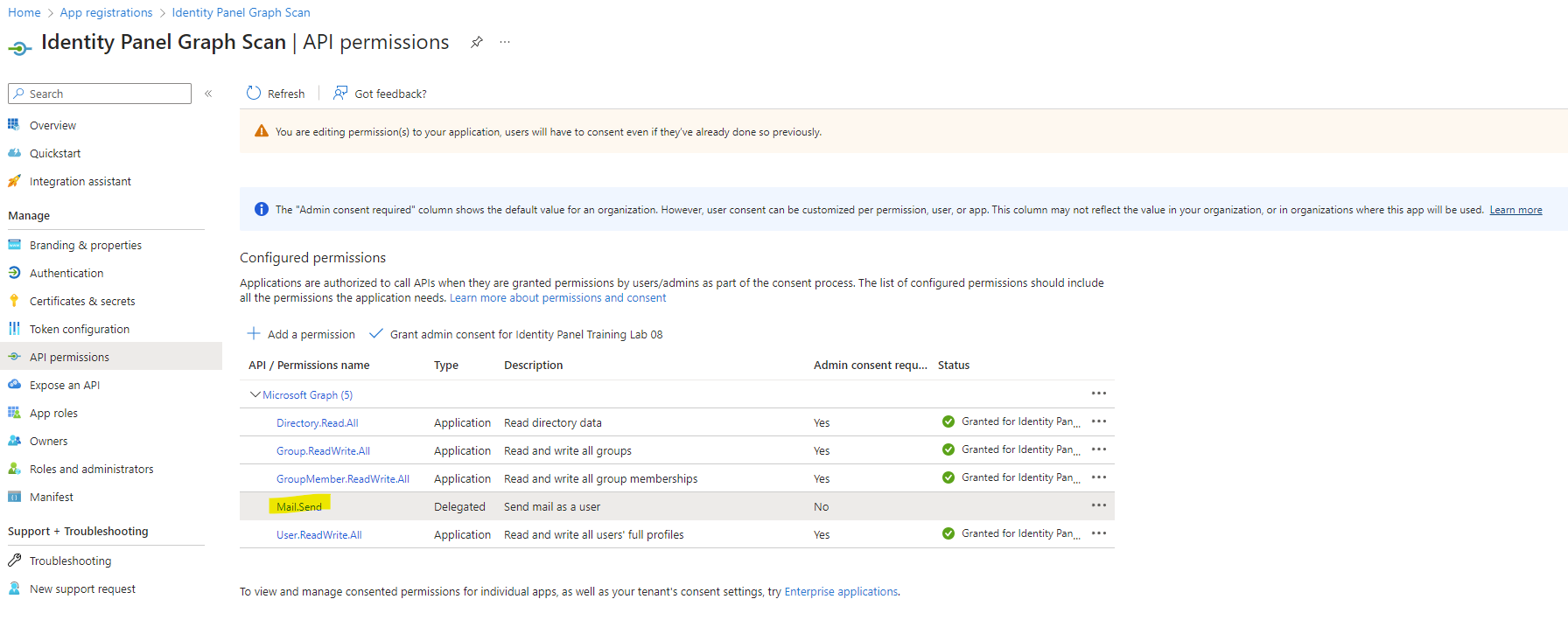The width and height of the screenshot is (1568, 620).
Task: Click the Manifest icon in the sidebar
Action: tap(14, 497)
